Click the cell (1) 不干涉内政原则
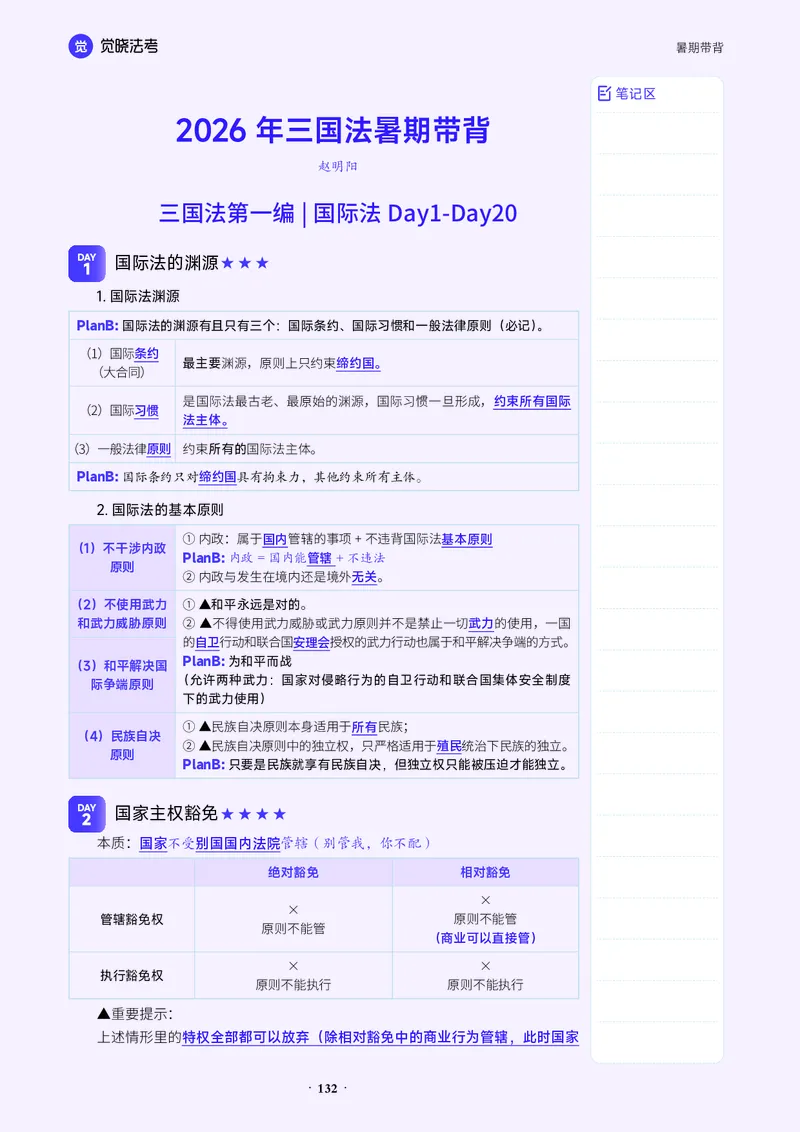Screen dimensions: 800x1132 pyautogui.click(x=122, y=557)
